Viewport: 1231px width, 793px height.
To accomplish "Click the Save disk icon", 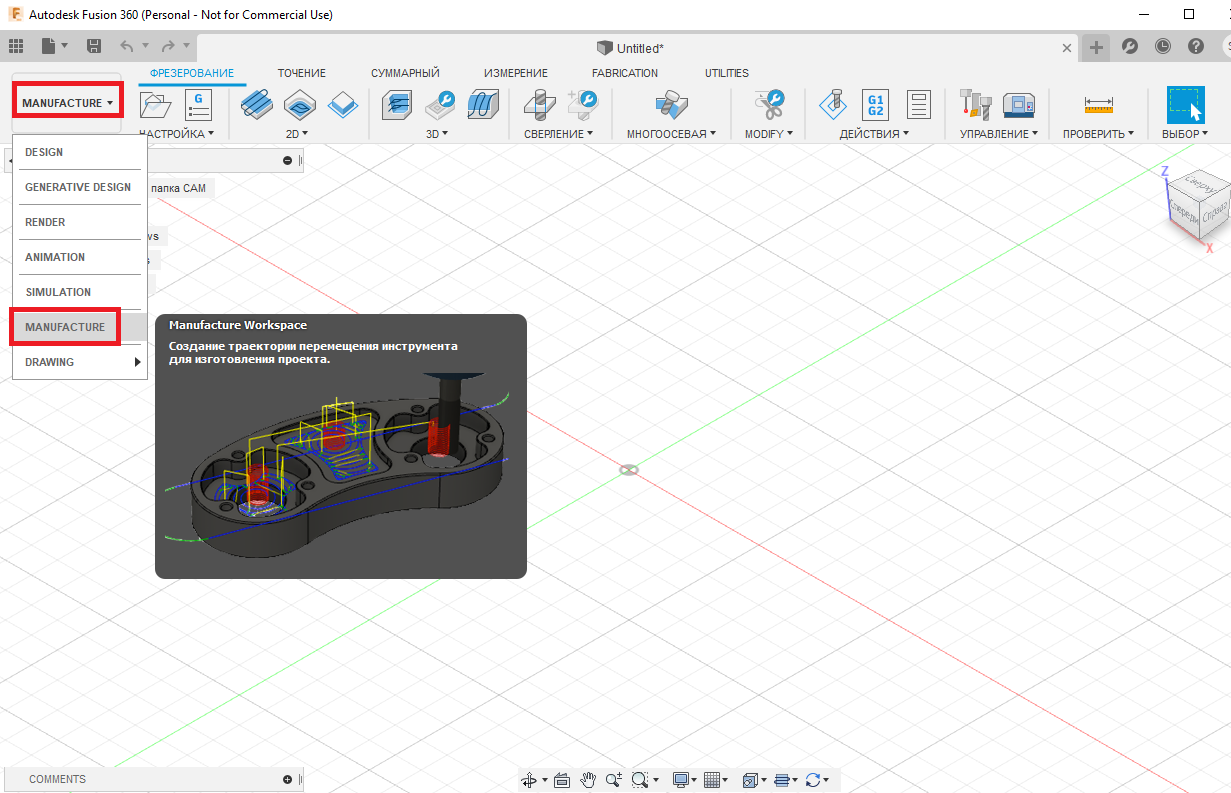I will [x=93, y=46].
